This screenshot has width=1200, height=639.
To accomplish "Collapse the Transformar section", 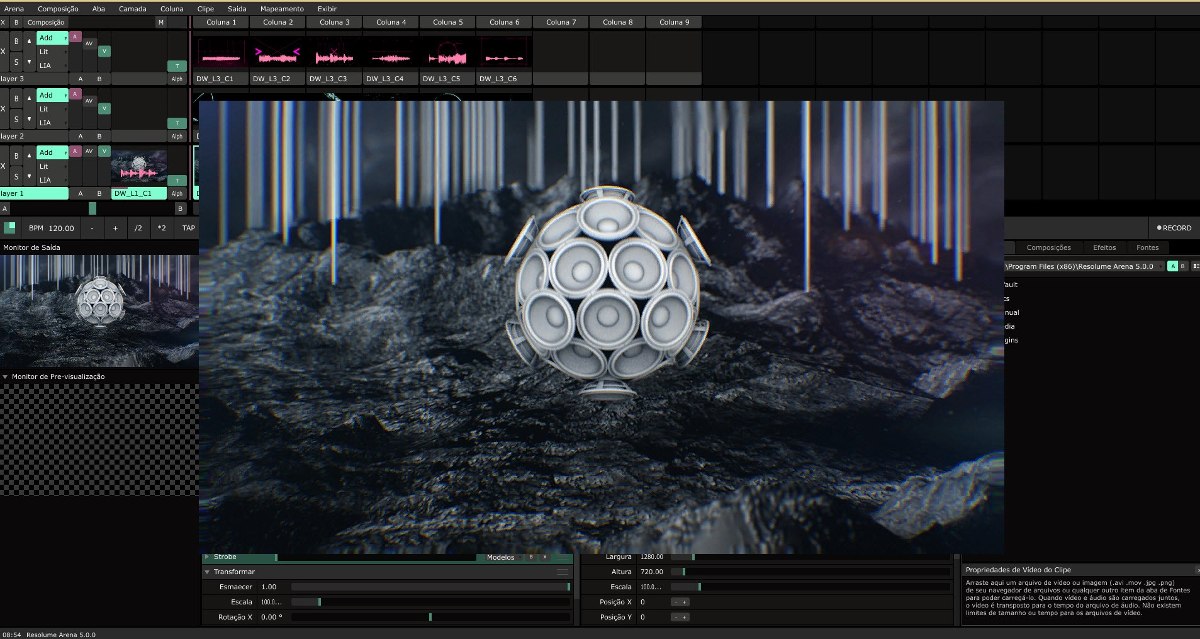I will [207, 571].
